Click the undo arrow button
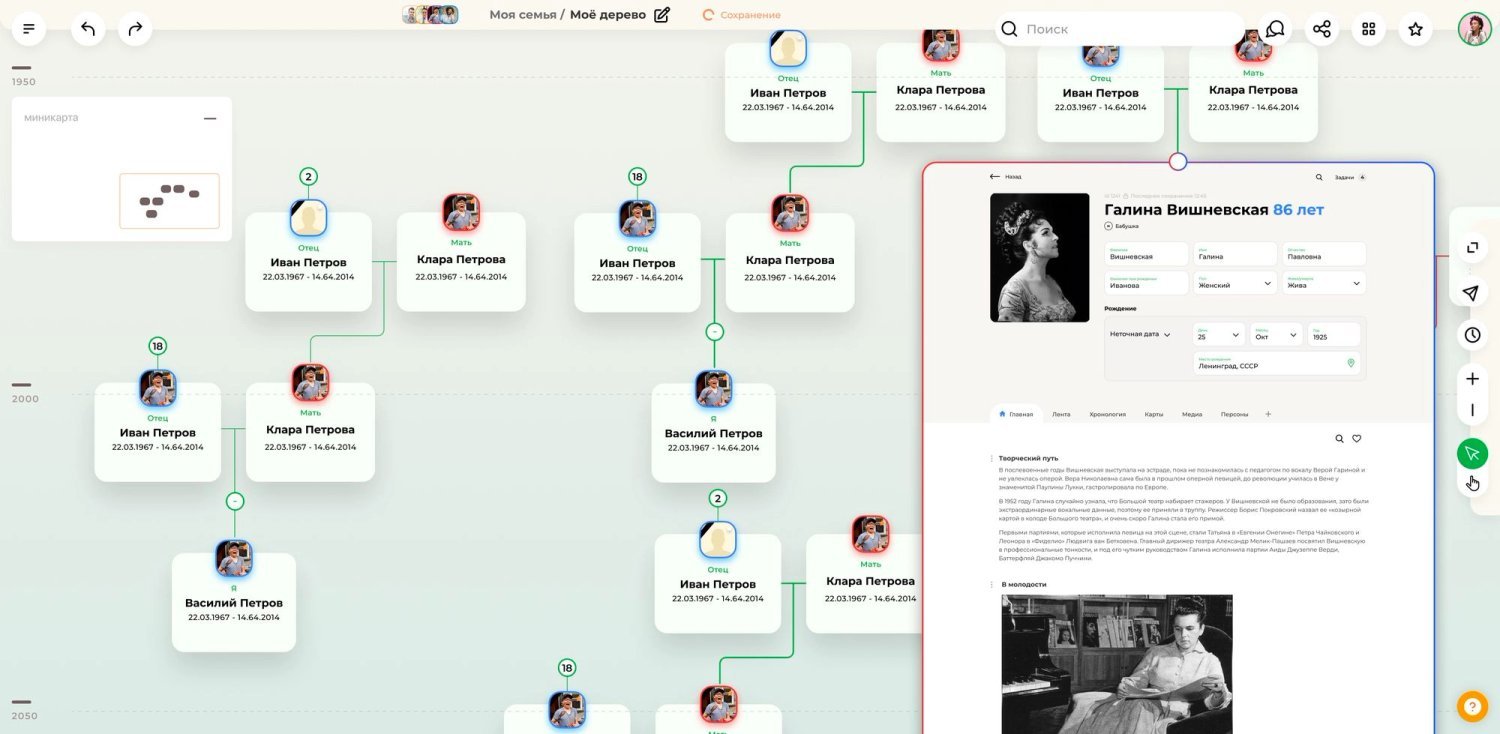1500x734 pixels. point(88,29)
